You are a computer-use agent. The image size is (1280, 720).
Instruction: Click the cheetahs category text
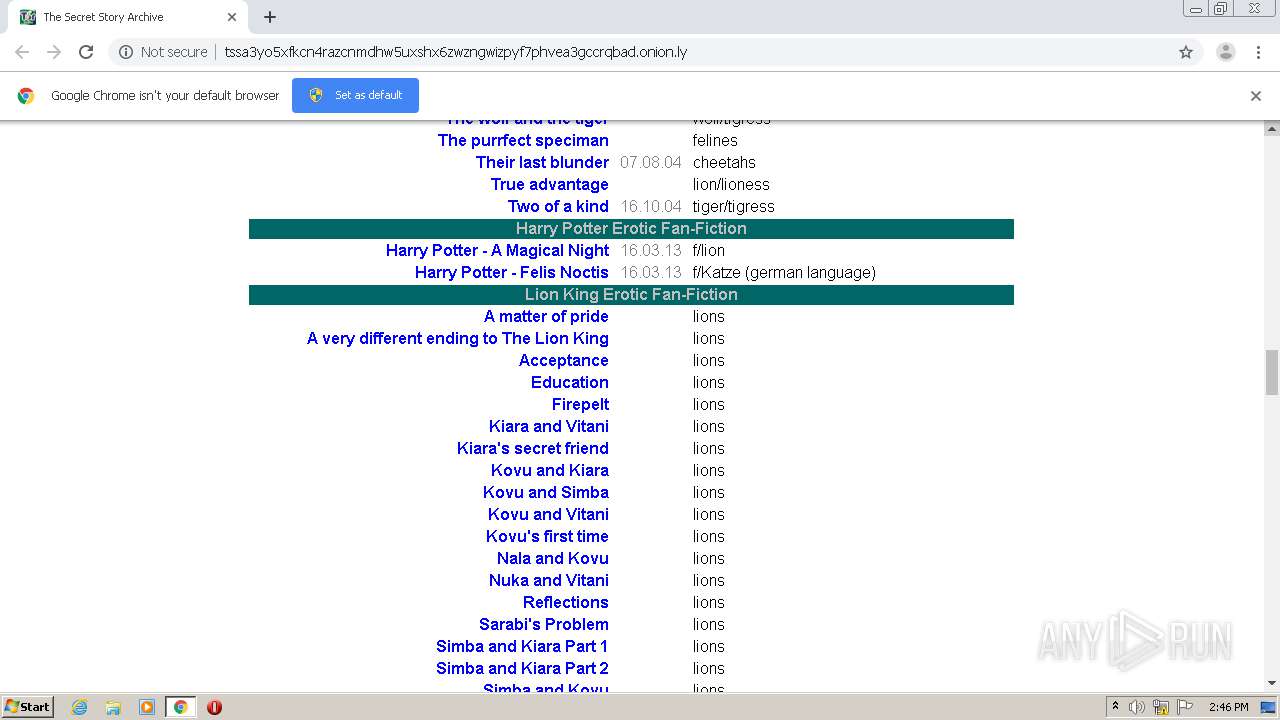724,162
